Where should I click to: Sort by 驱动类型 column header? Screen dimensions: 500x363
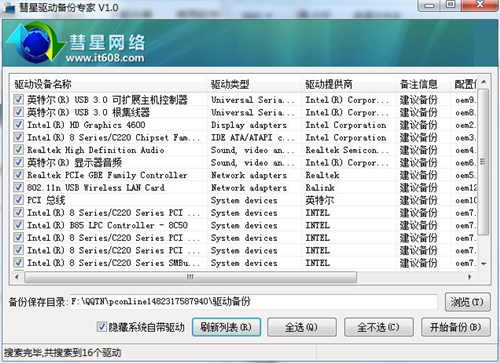254,84
